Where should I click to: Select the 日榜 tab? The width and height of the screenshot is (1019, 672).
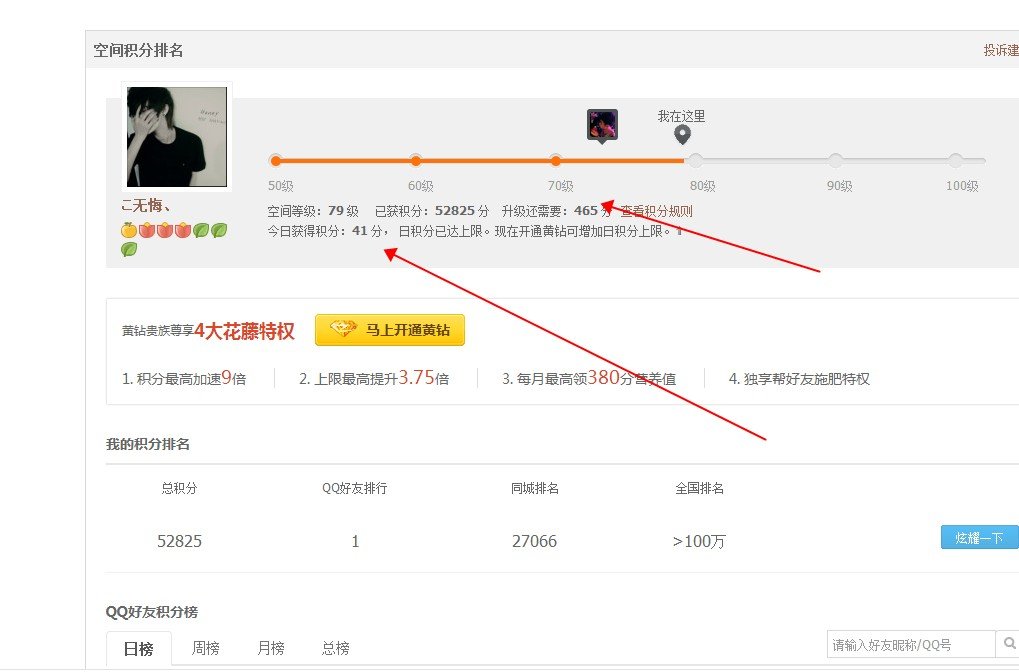tap(138, 648)
